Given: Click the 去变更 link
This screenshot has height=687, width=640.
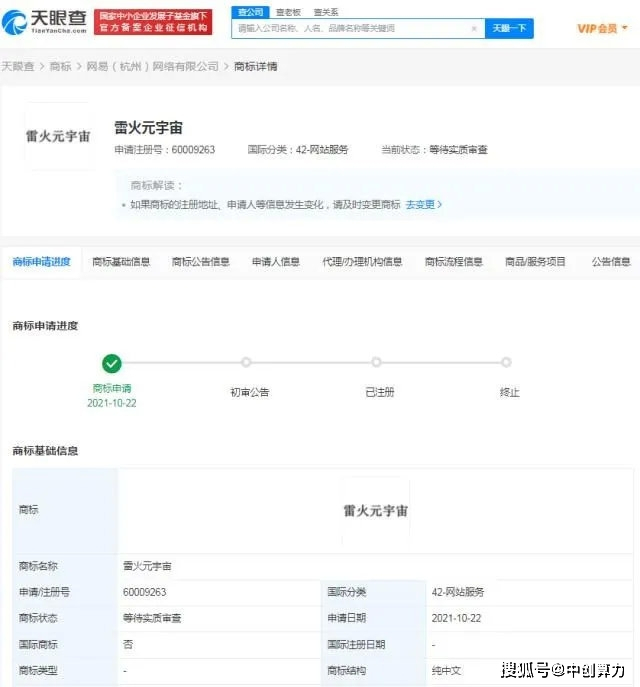Looking at the screenshot, I should click(x=424, y=205).
